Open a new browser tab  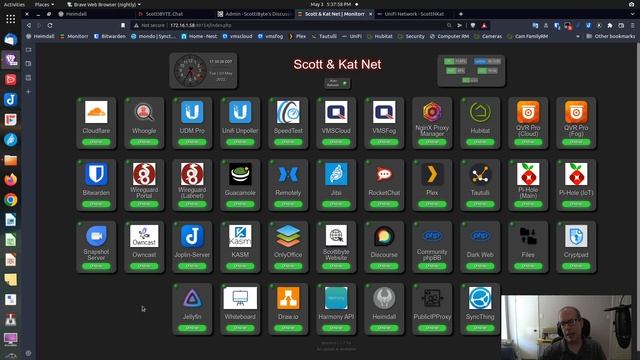click(x=461, y=14)
